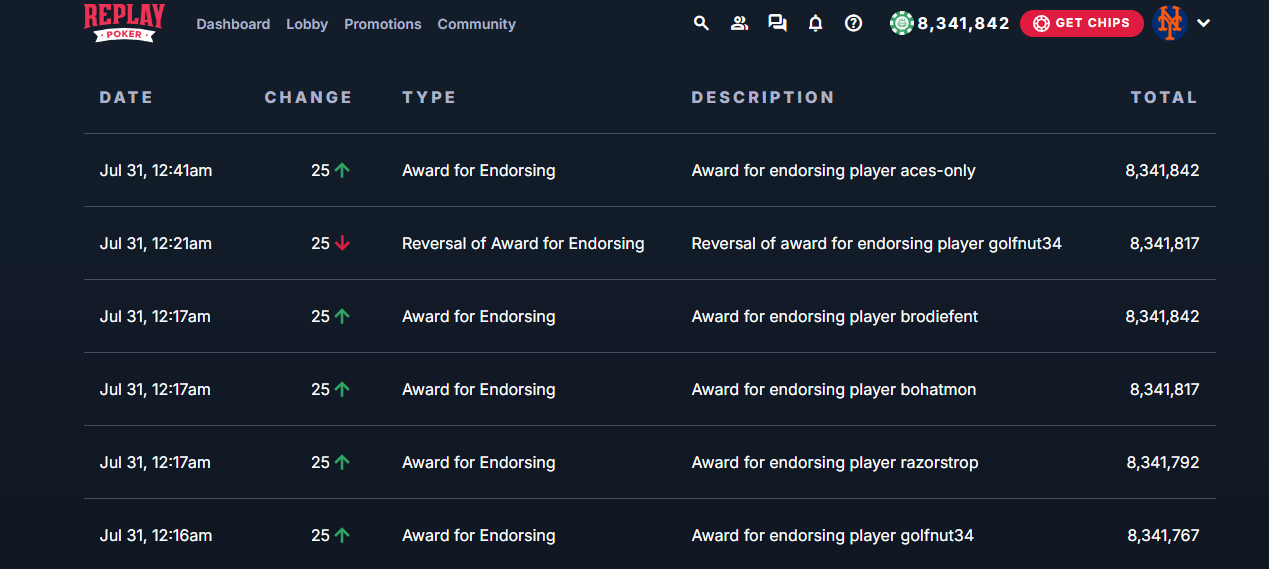Click the Mets profile avatar

[x=1169, y=23]
